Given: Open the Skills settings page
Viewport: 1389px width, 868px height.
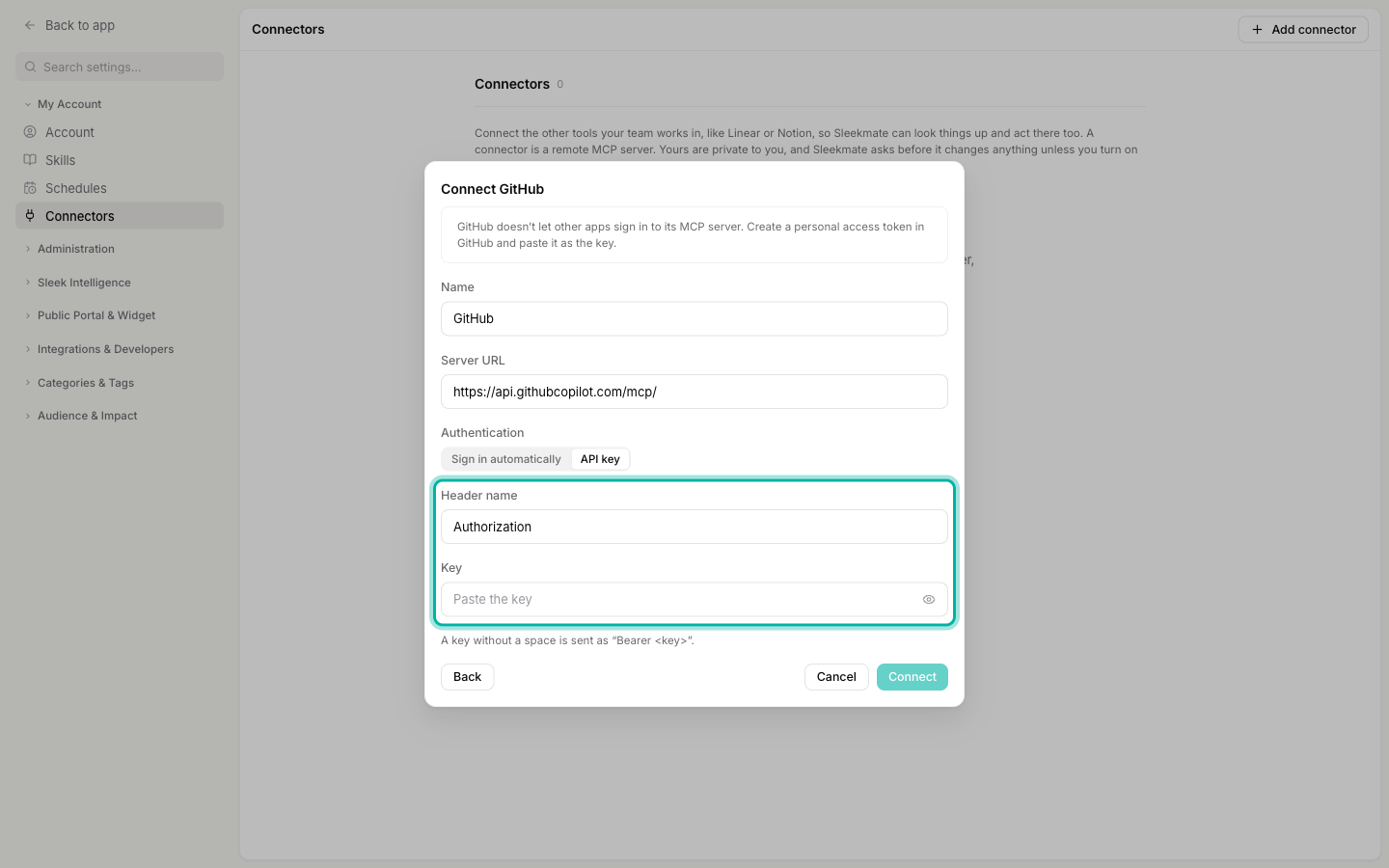Looking at the screenshot, I should tap(120, 160).
